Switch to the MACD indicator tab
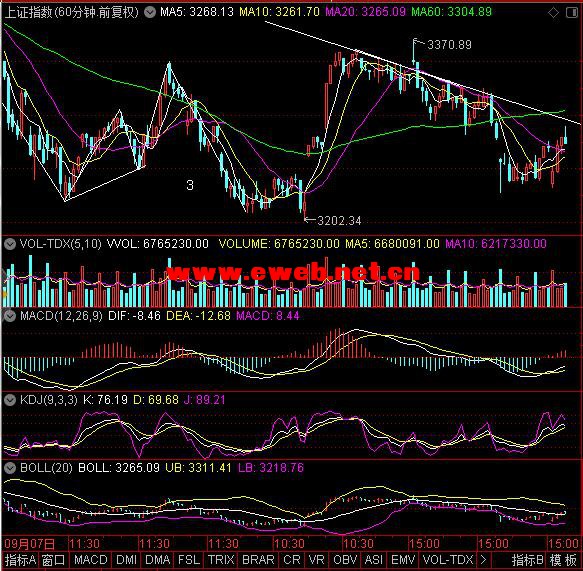Screen dimensions: 583x571 coord(91,560)
